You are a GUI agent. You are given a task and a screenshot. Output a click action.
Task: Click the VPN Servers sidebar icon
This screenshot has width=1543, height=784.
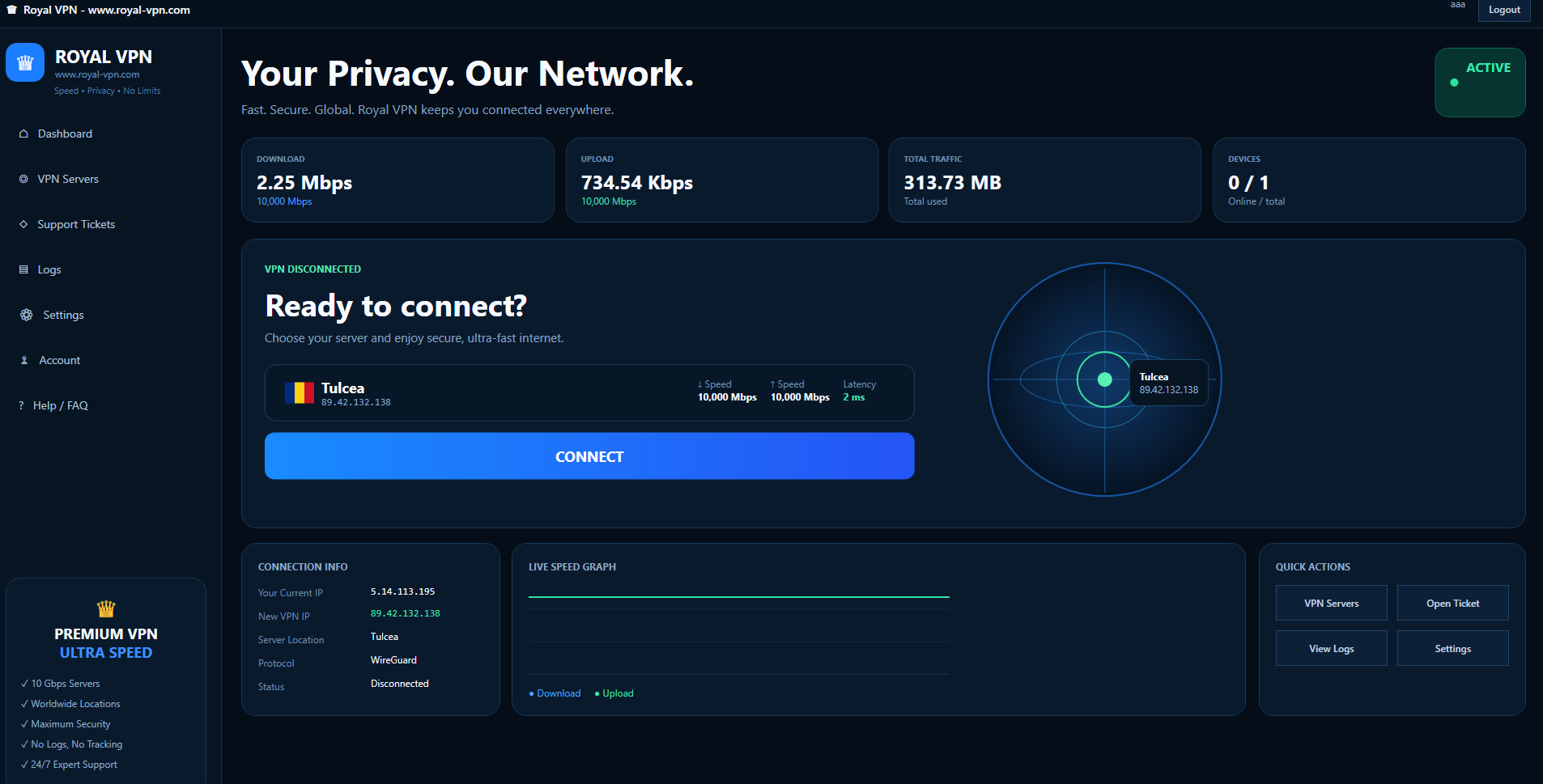(x=23, y=179)
